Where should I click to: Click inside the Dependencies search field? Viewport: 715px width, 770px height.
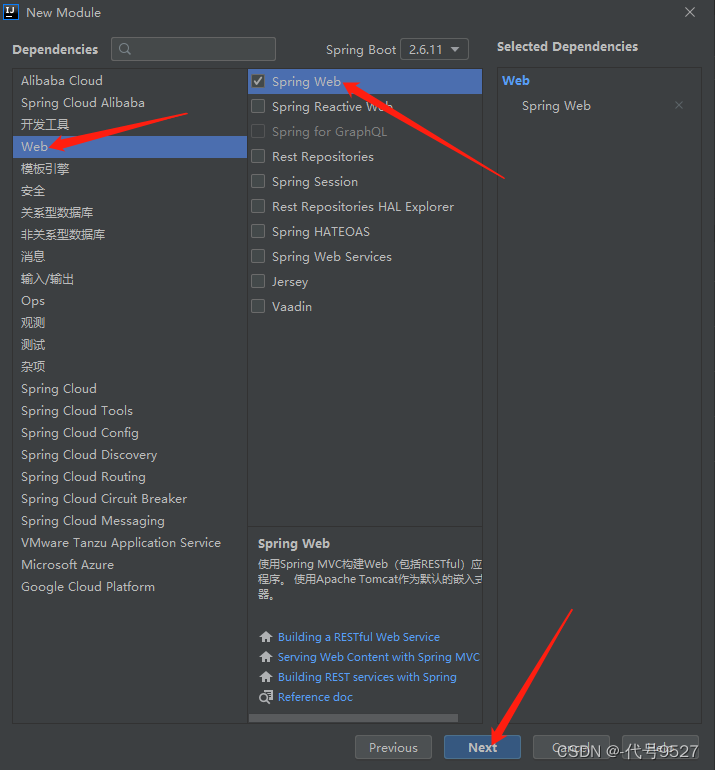point(193,49)
